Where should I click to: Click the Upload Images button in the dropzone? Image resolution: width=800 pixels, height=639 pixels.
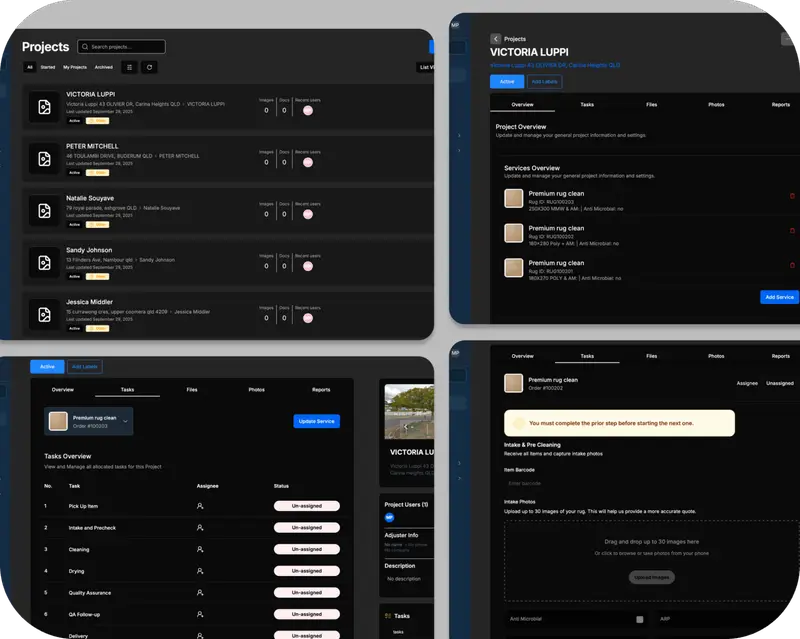point(654,576)
